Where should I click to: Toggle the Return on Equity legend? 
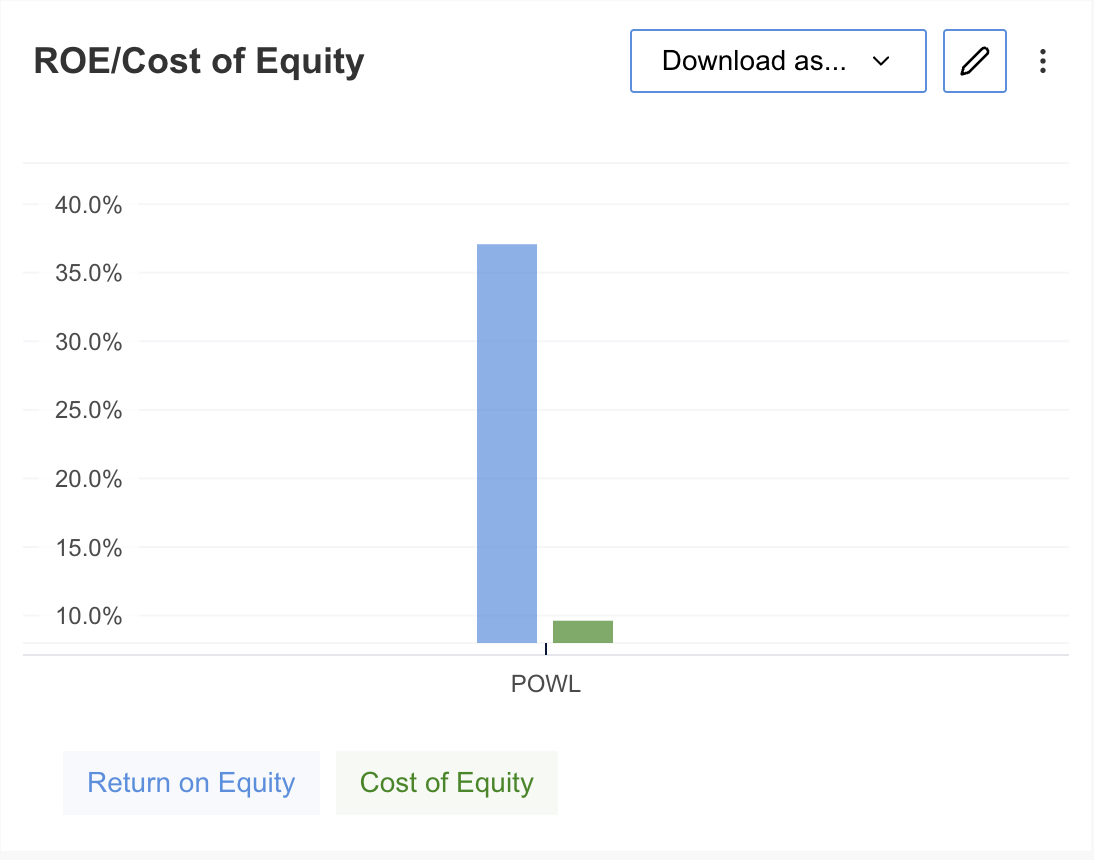(x=191, y=783)
